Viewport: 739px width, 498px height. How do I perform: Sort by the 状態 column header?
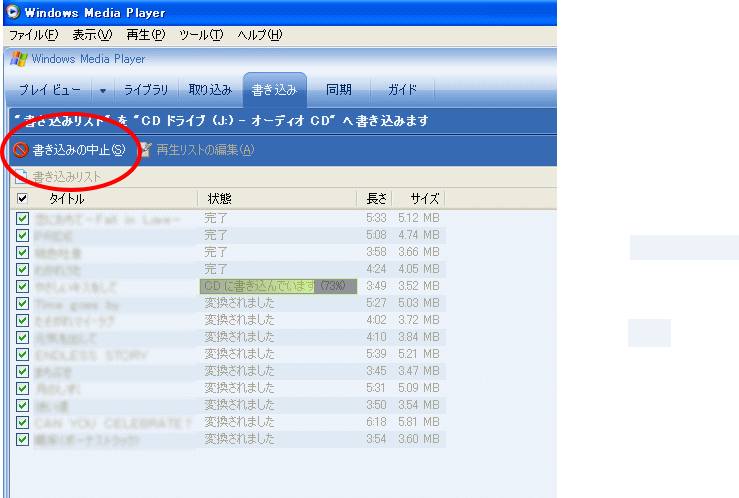pyautogui.click(x=219, y=198)
